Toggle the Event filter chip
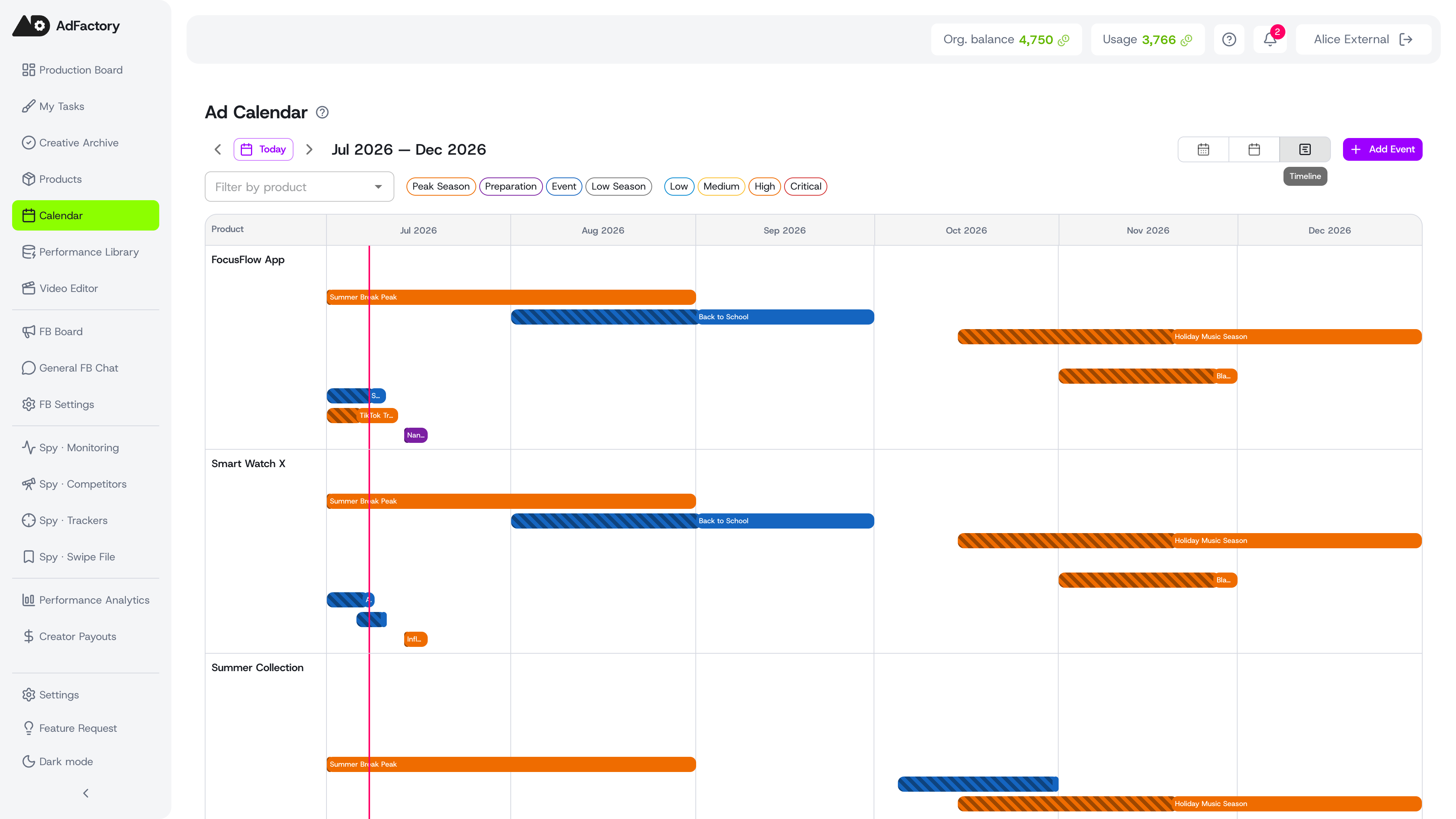The width and height of the screenshot is (1456, 819). 564,187
